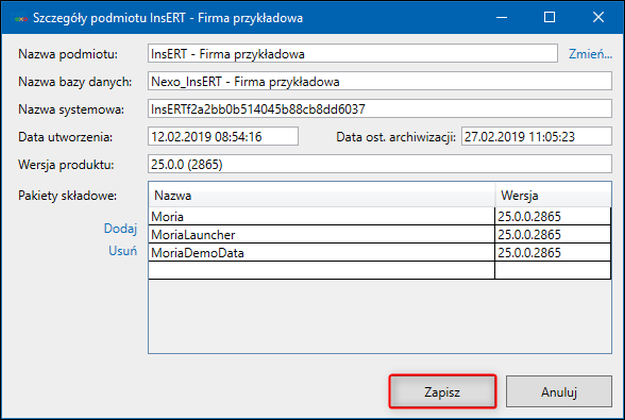Minimize the Szczegóły podmiotu window
Viewport: 625px width, 420px height.
coord(503,18)
